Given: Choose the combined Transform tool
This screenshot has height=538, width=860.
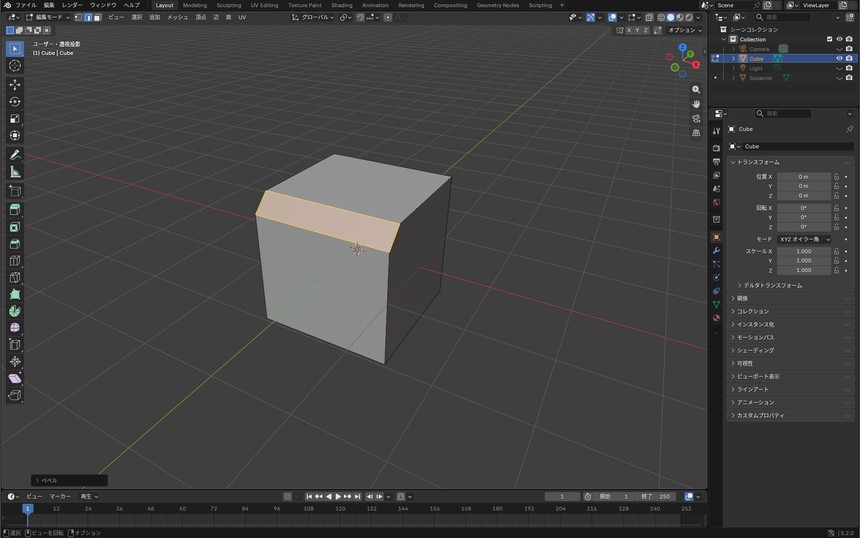Looking at the screenshot, I should click(15, 135).
